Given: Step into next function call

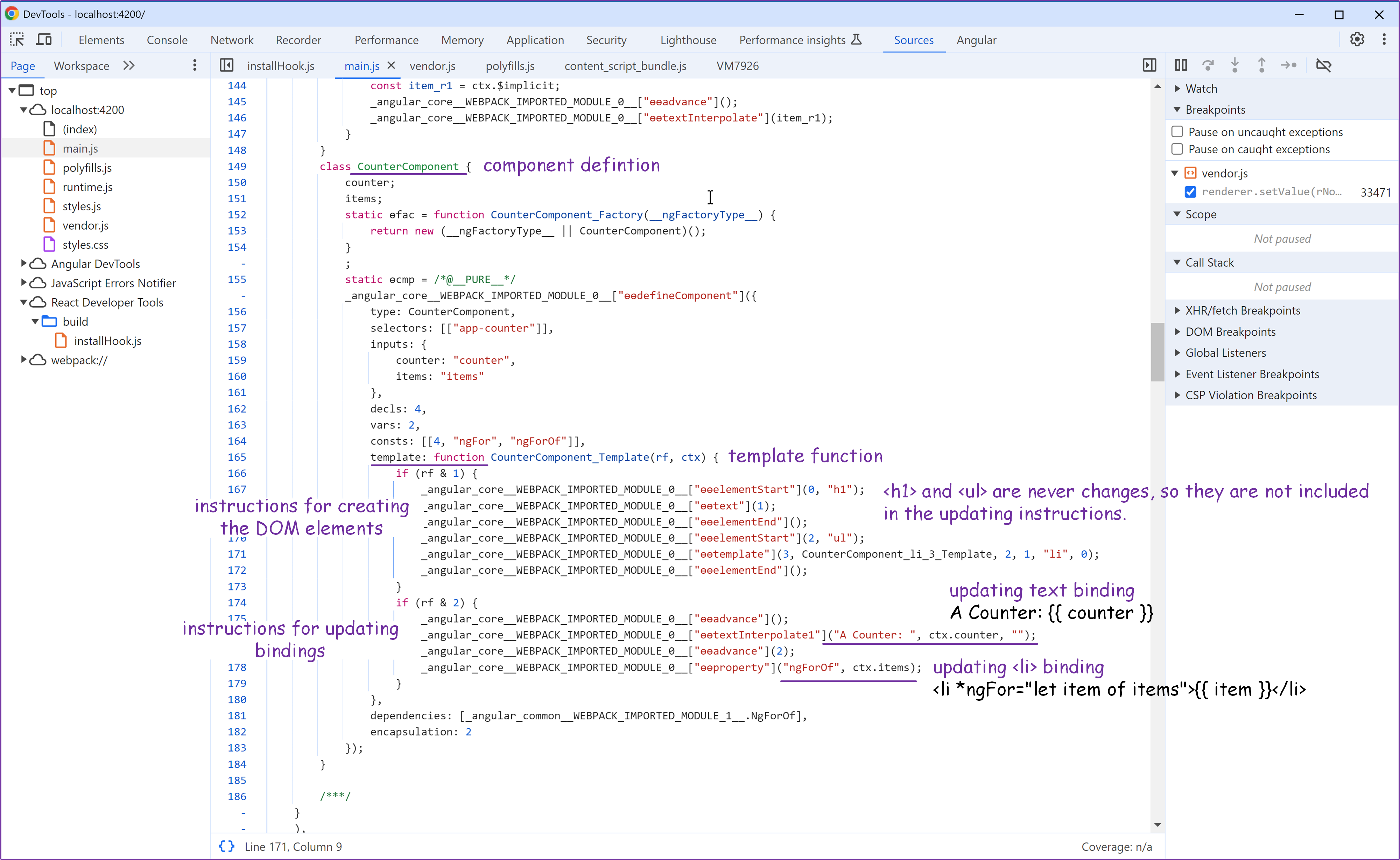Looking at the screenshot, I should pos(1234,65).
